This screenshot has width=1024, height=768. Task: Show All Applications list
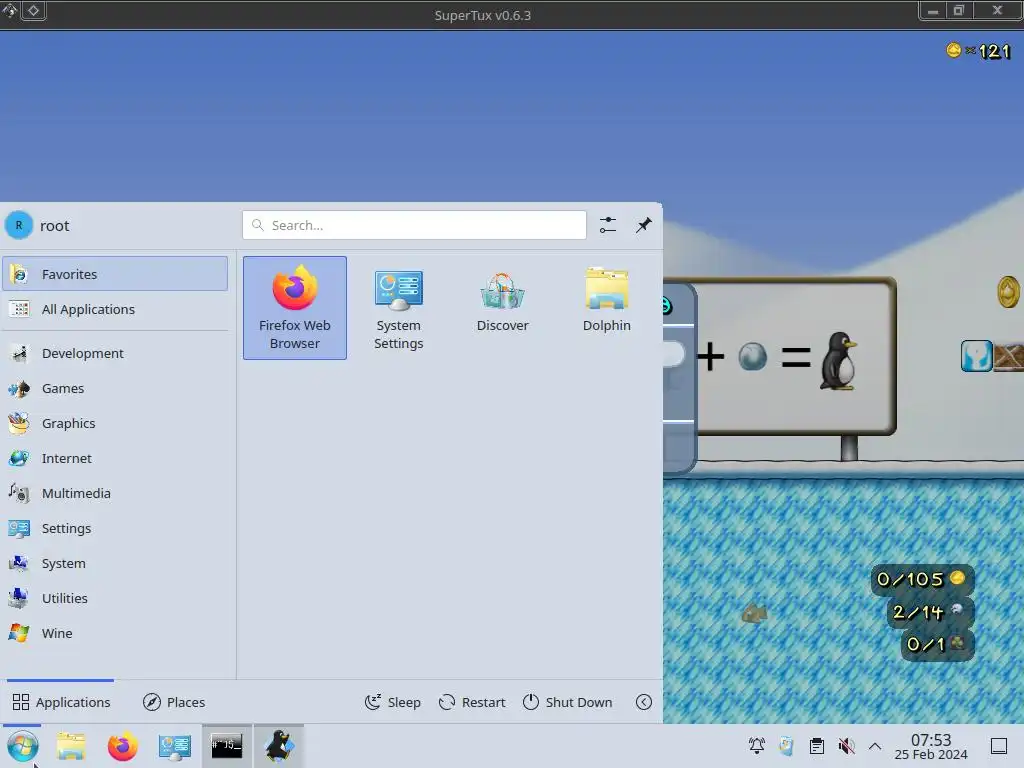pyautogui.click(x=115, y=309)
